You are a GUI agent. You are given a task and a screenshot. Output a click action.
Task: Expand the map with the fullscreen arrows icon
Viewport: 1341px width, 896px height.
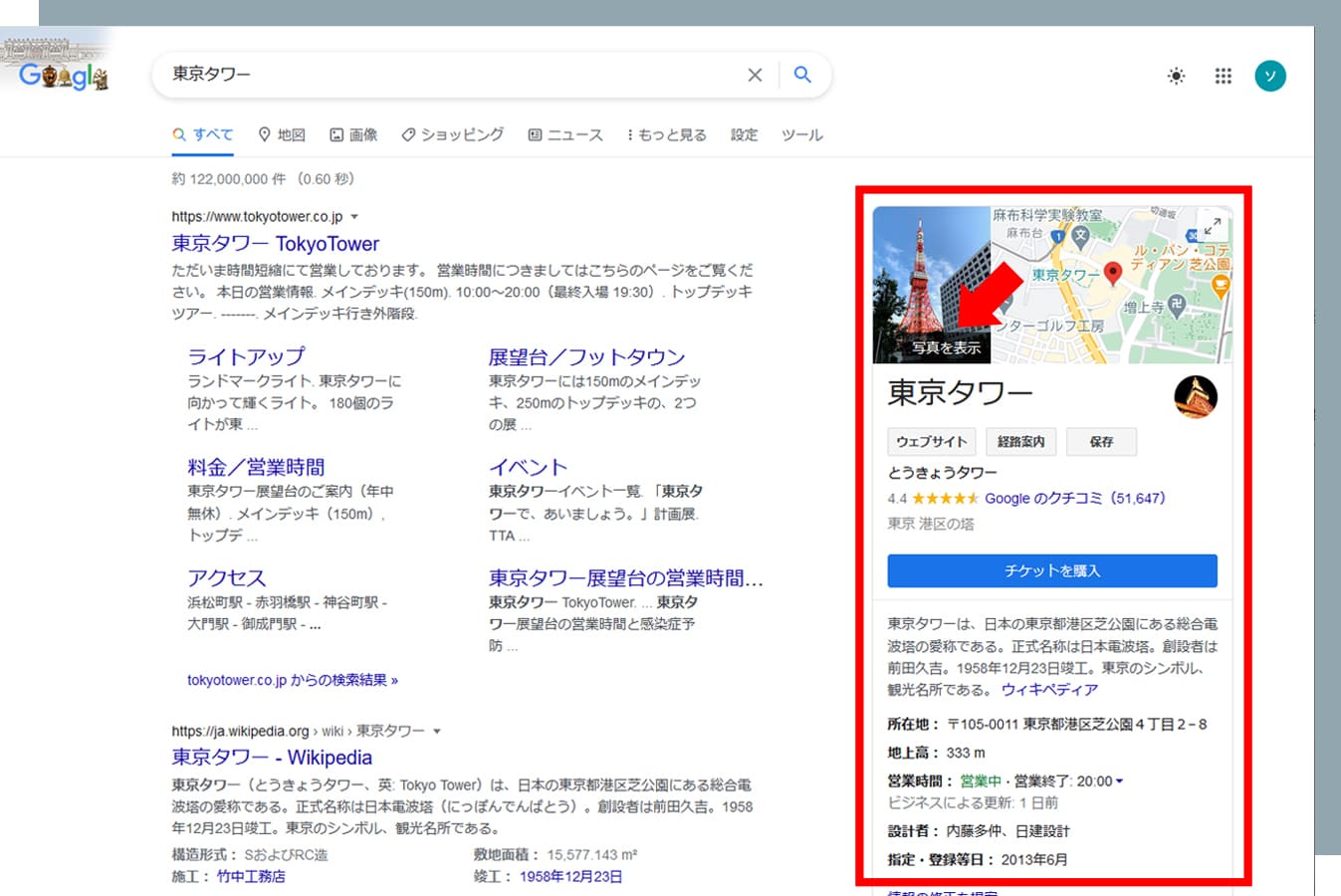[x=1212, y=226]
